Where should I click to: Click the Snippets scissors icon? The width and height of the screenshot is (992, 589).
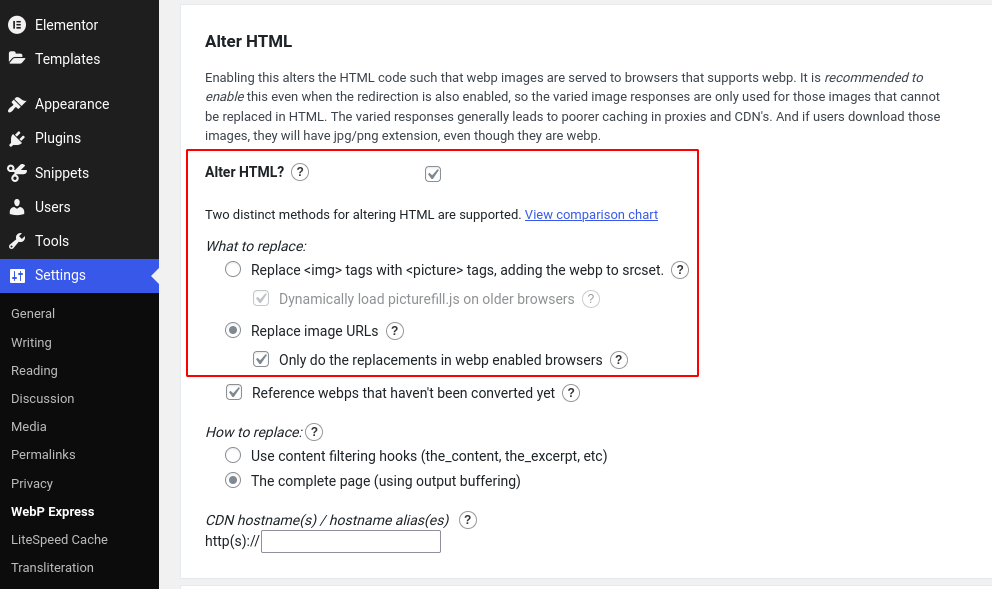17,173
